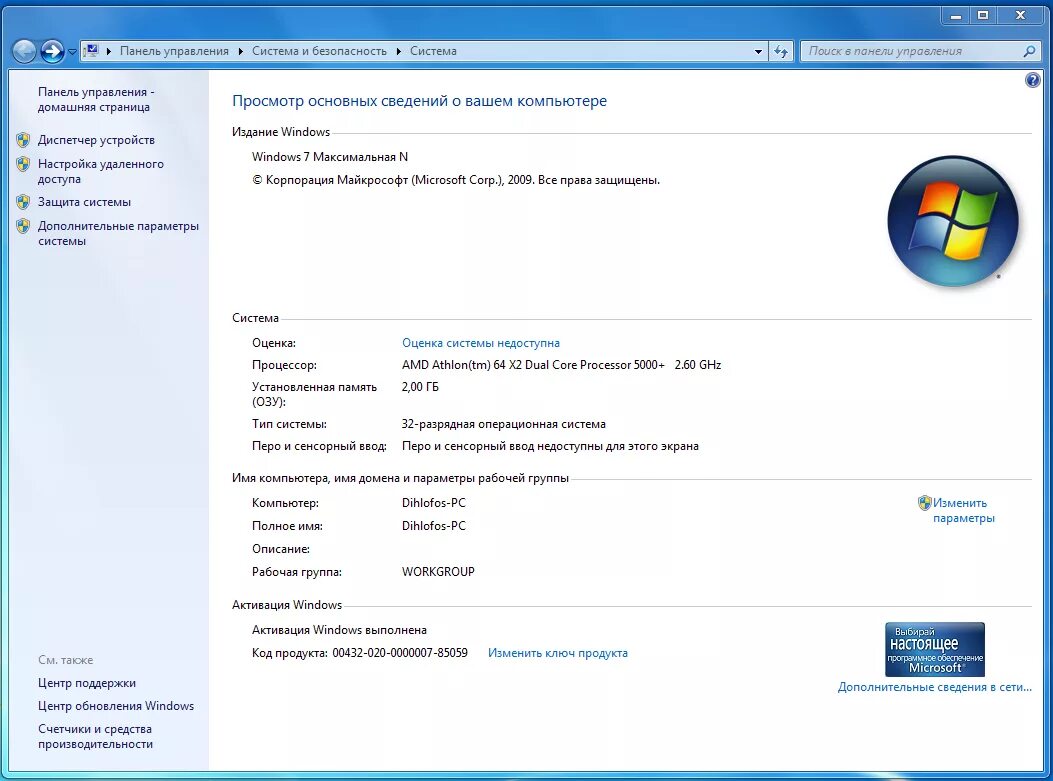1053x781 pixels.
Task: Click Оценка системы недоступна link
Action: point(481,343)
